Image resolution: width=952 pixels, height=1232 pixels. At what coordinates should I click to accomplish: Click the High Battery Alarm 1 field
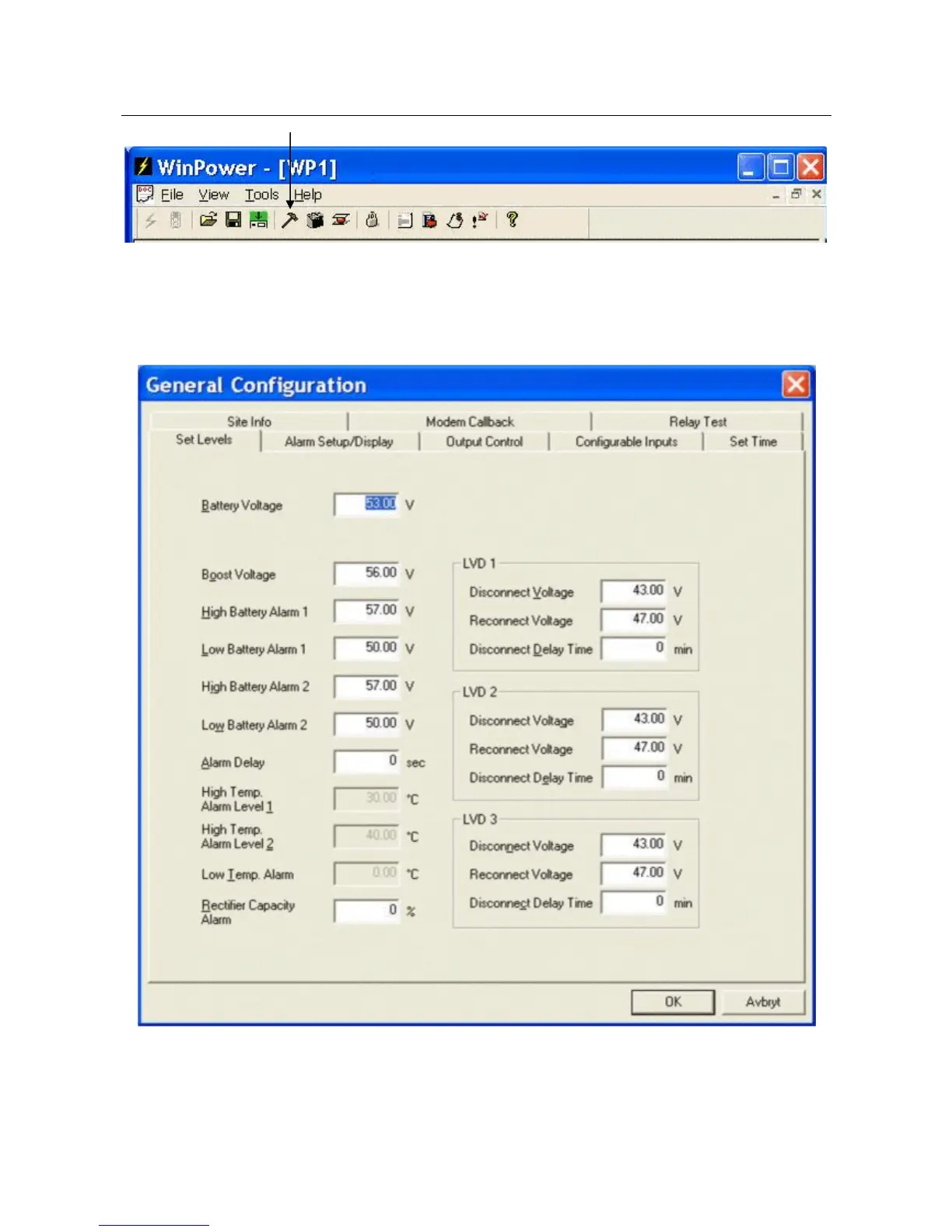[366, 611]
